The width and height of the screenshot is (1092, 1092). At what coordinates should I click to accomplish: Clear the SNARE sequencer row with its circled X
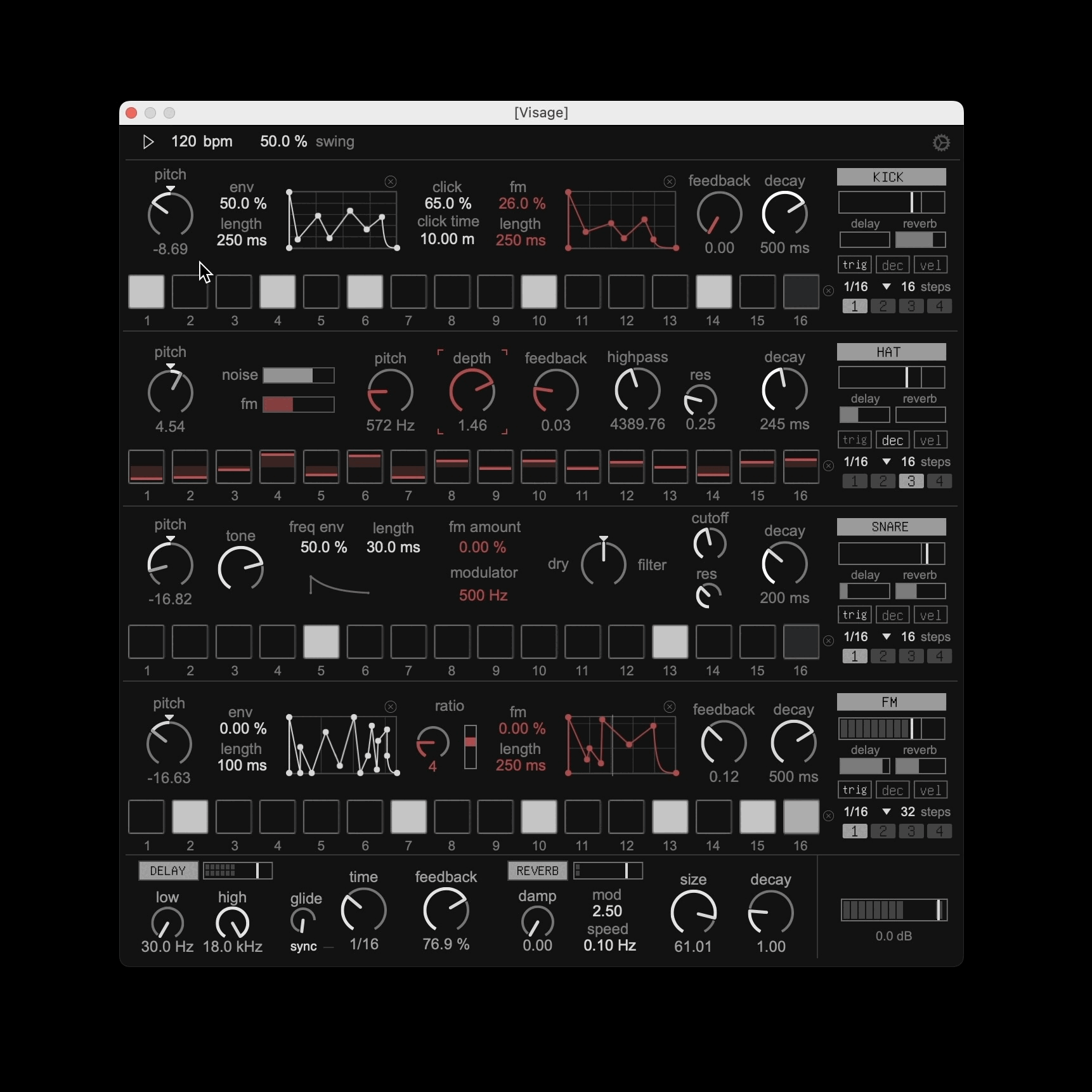click(828, 641)
